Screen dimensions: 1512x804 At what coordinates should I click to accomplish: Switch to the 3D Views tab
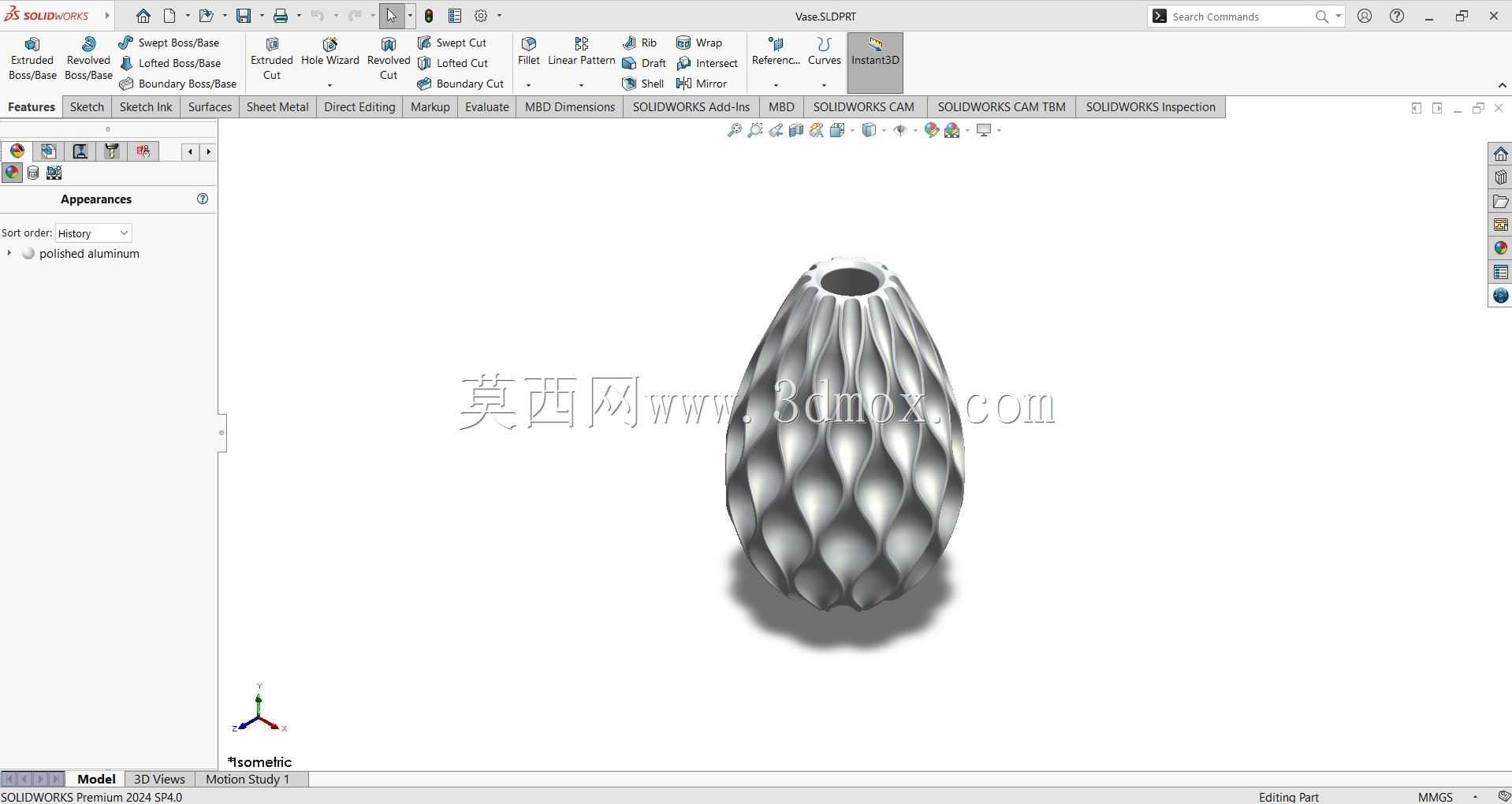click(x=159, y=779)
